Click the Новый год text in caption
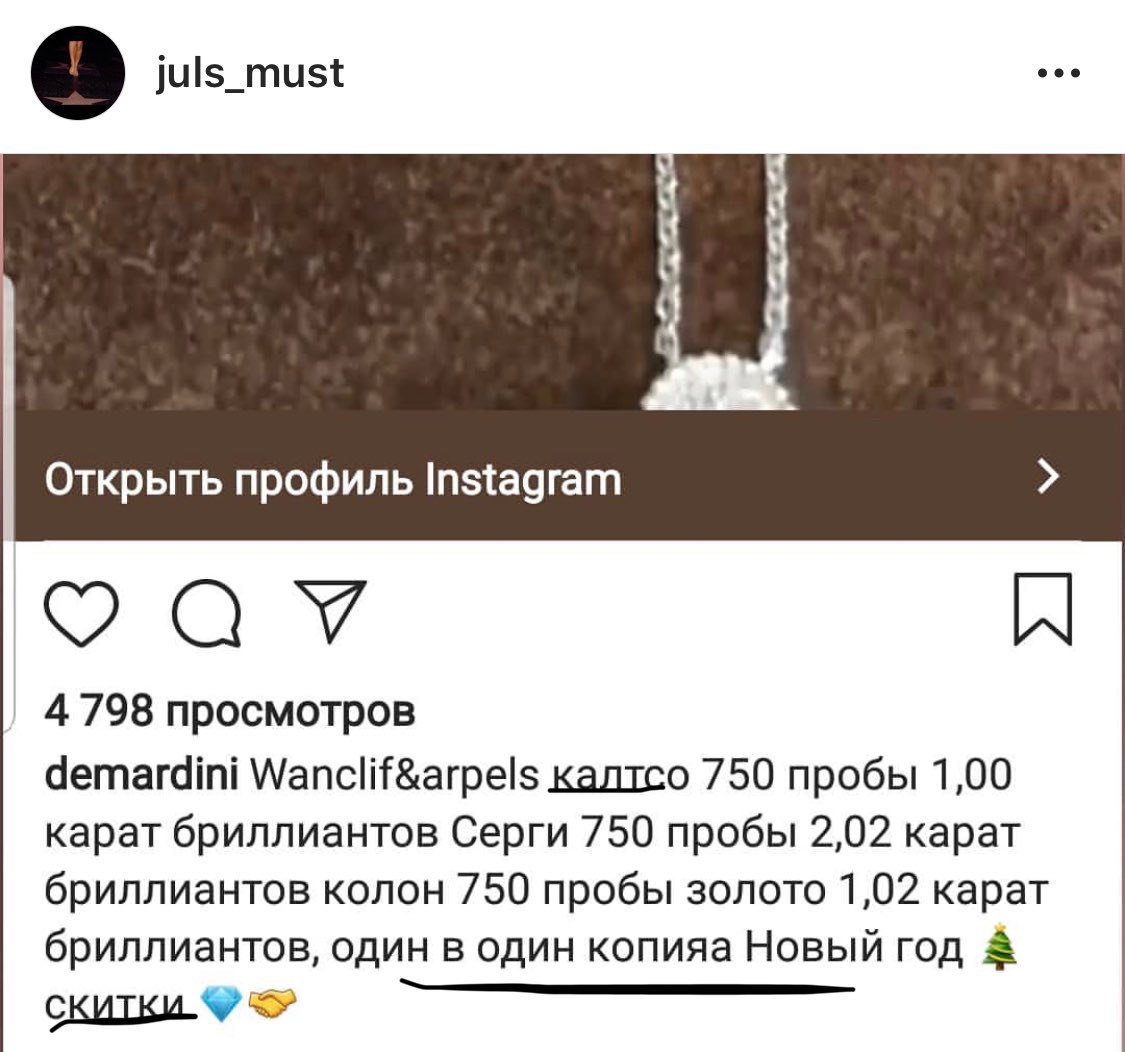Screen dimensions: 1125x1052 854,948
